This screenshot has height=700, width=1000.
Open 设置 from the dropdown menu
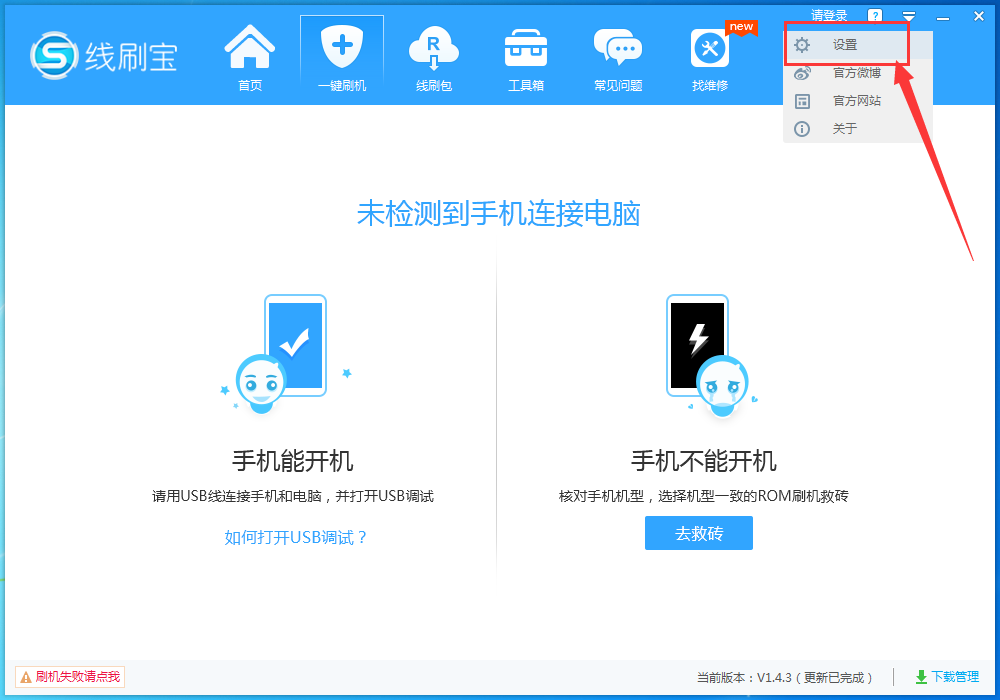(848, 44)
